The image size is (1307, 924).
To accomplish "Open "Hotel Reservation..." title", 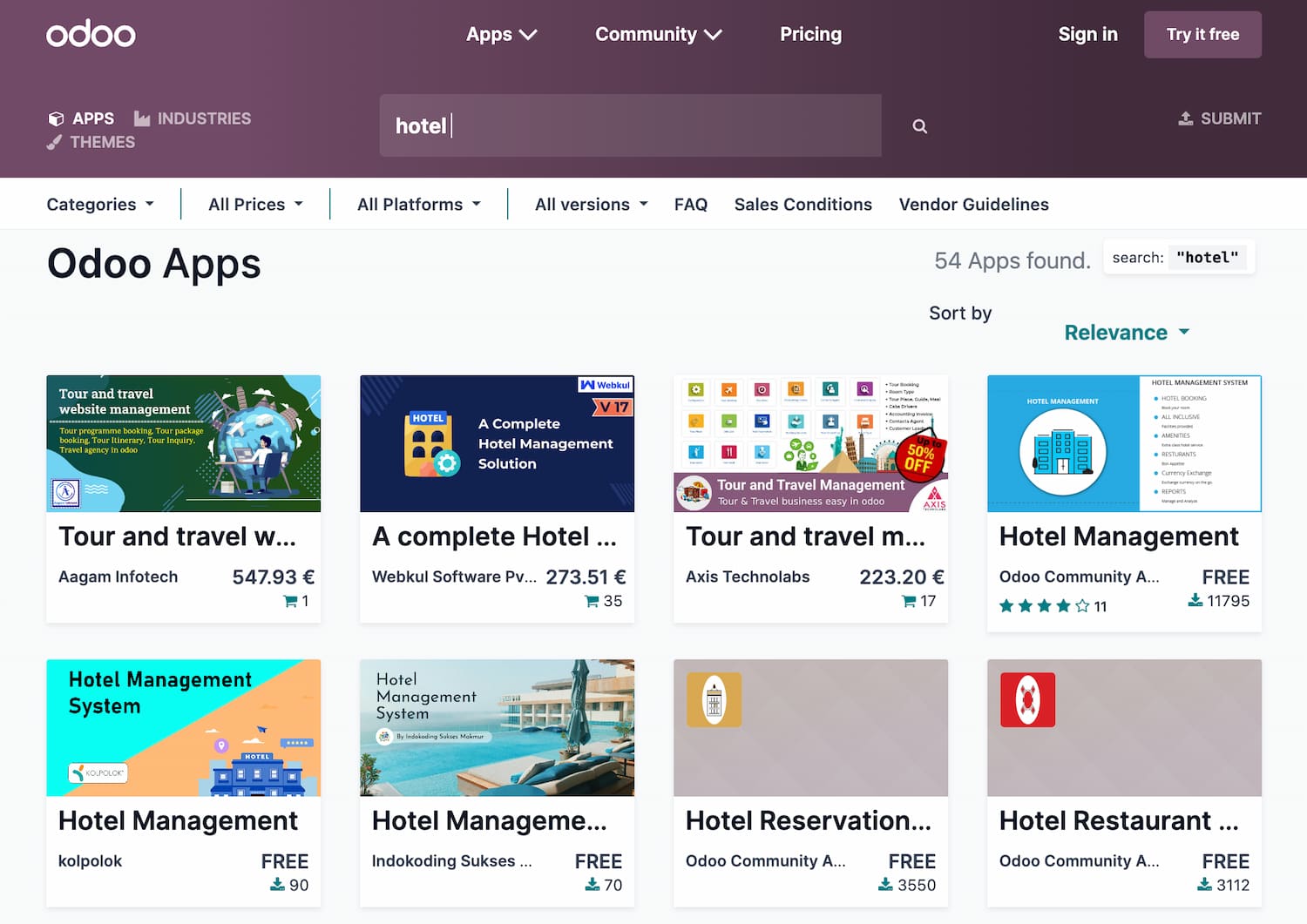I will pyautogui.click(x=809, y=820).
